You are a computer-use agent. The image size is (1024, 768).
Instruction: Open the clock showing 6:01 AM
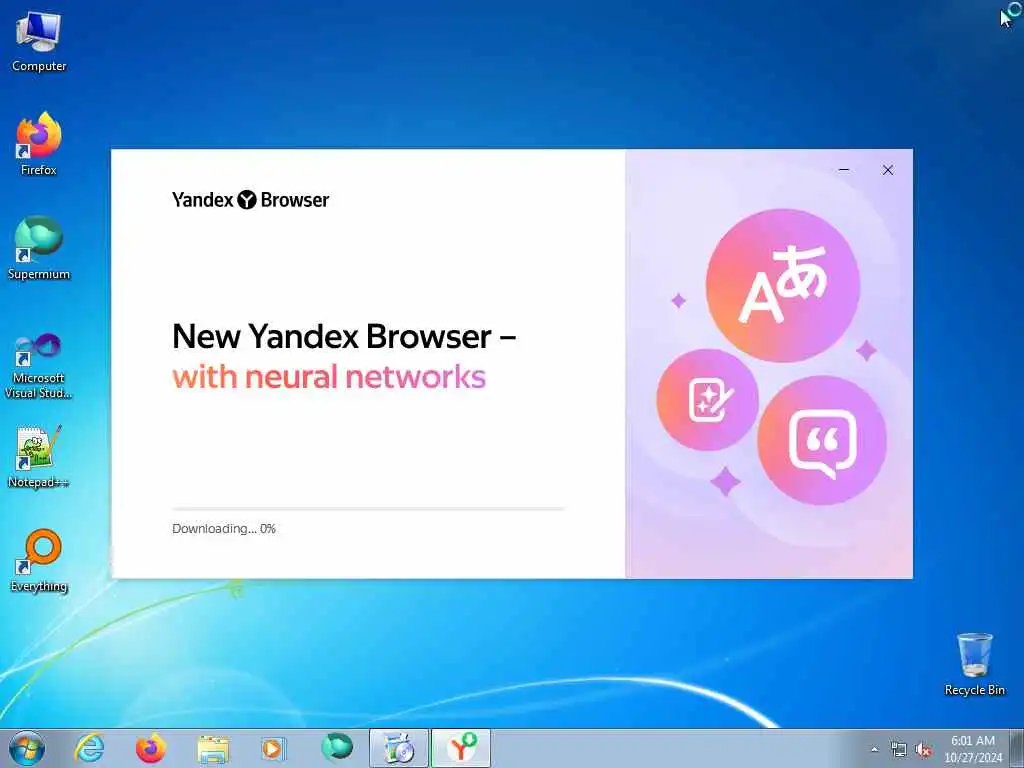[x=973, y=749]
